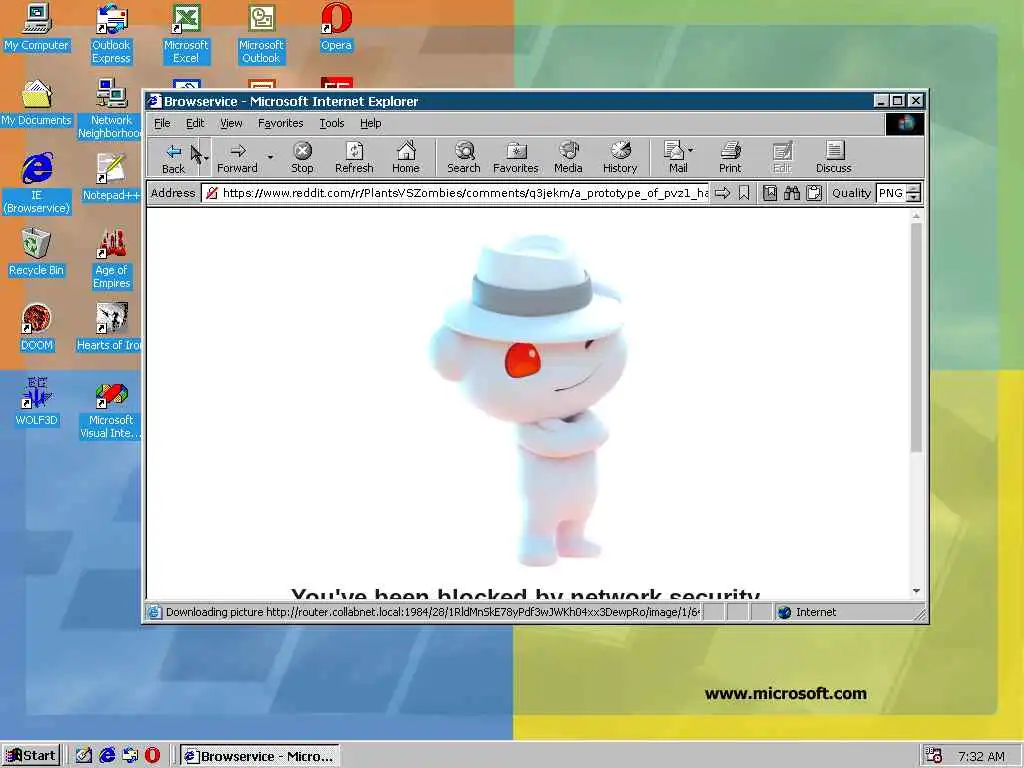Viewport: 1024px width, 768px height.
Task: Click the Internet security zone indicator
Action: [x=807, y=613]
